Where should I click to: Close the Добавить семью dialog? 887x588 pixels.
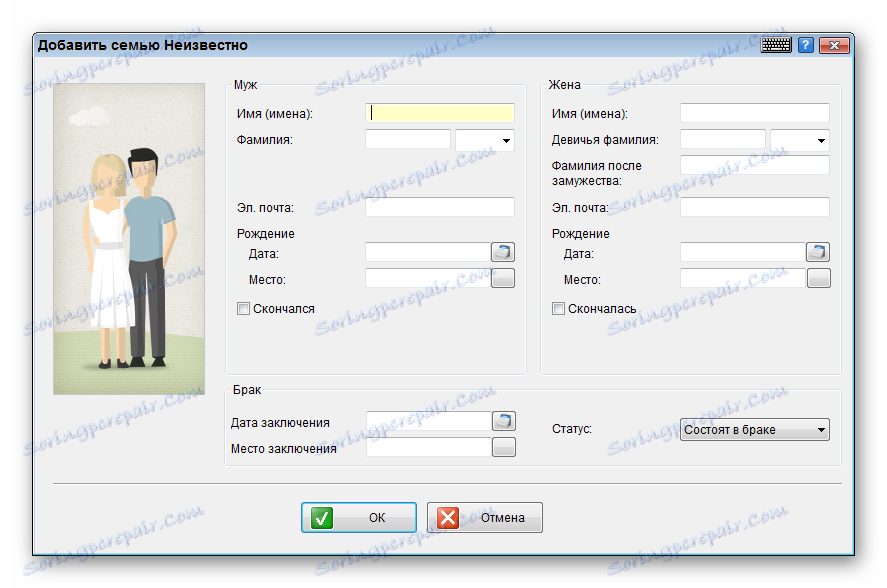click(834, 45)
